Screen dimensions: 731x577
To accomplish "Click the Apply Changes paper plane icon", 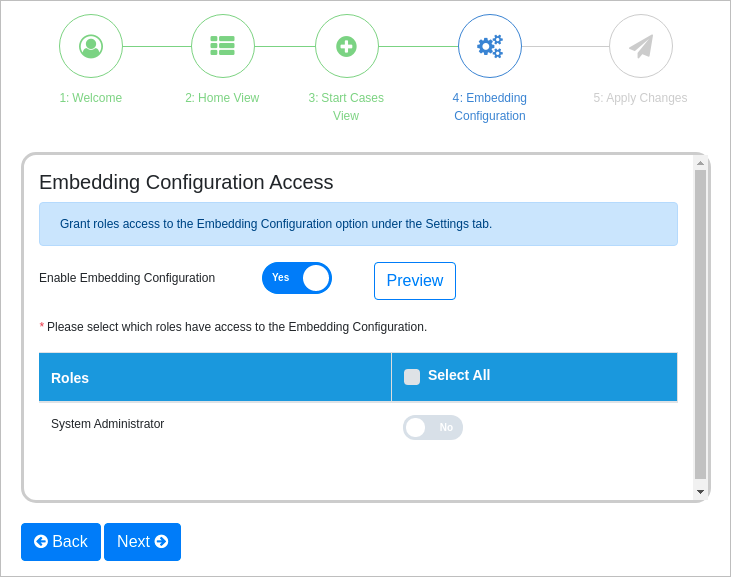I will pos(640,46).
